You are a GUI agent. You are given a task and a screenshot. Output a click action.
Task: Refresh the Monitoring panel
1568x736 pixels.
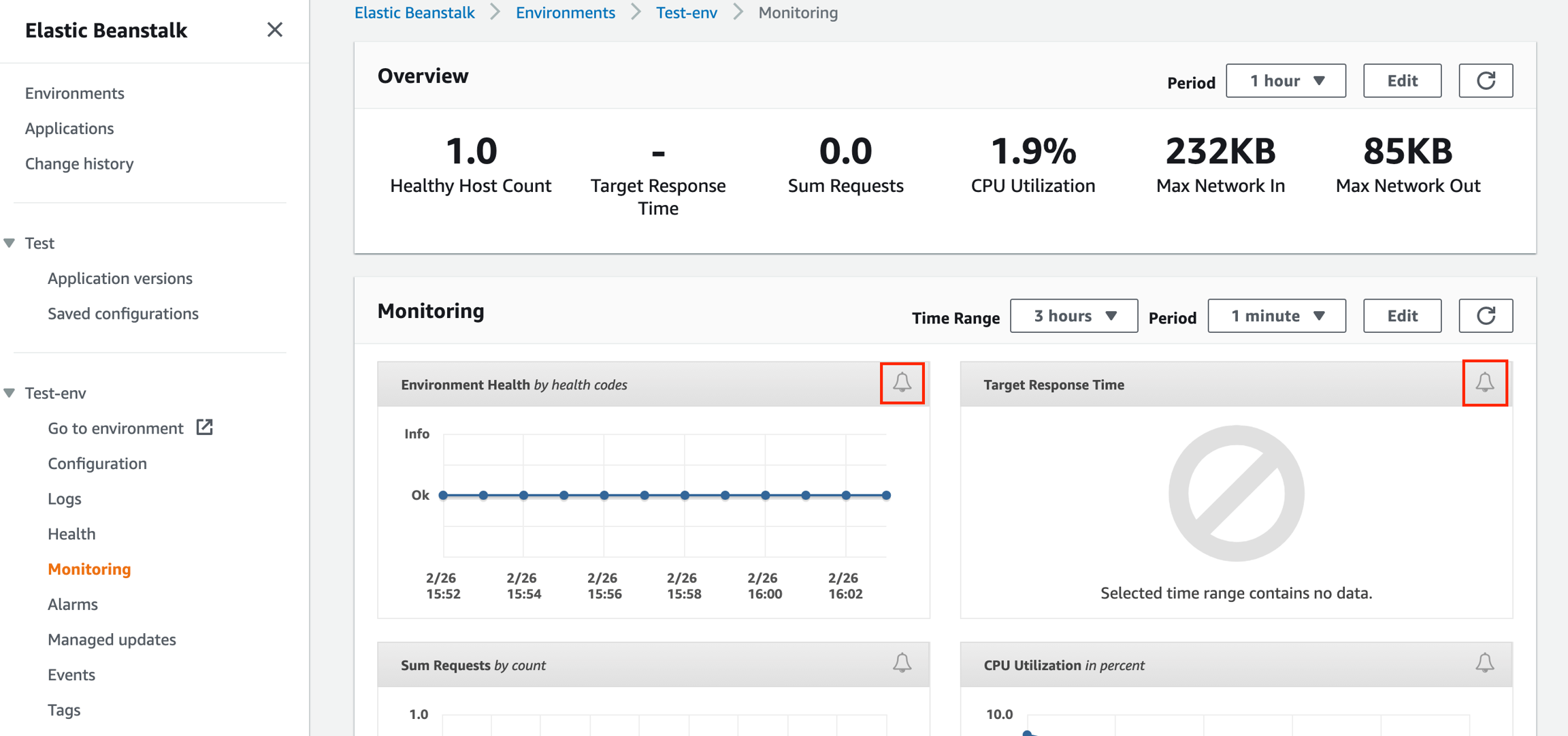1486,316
